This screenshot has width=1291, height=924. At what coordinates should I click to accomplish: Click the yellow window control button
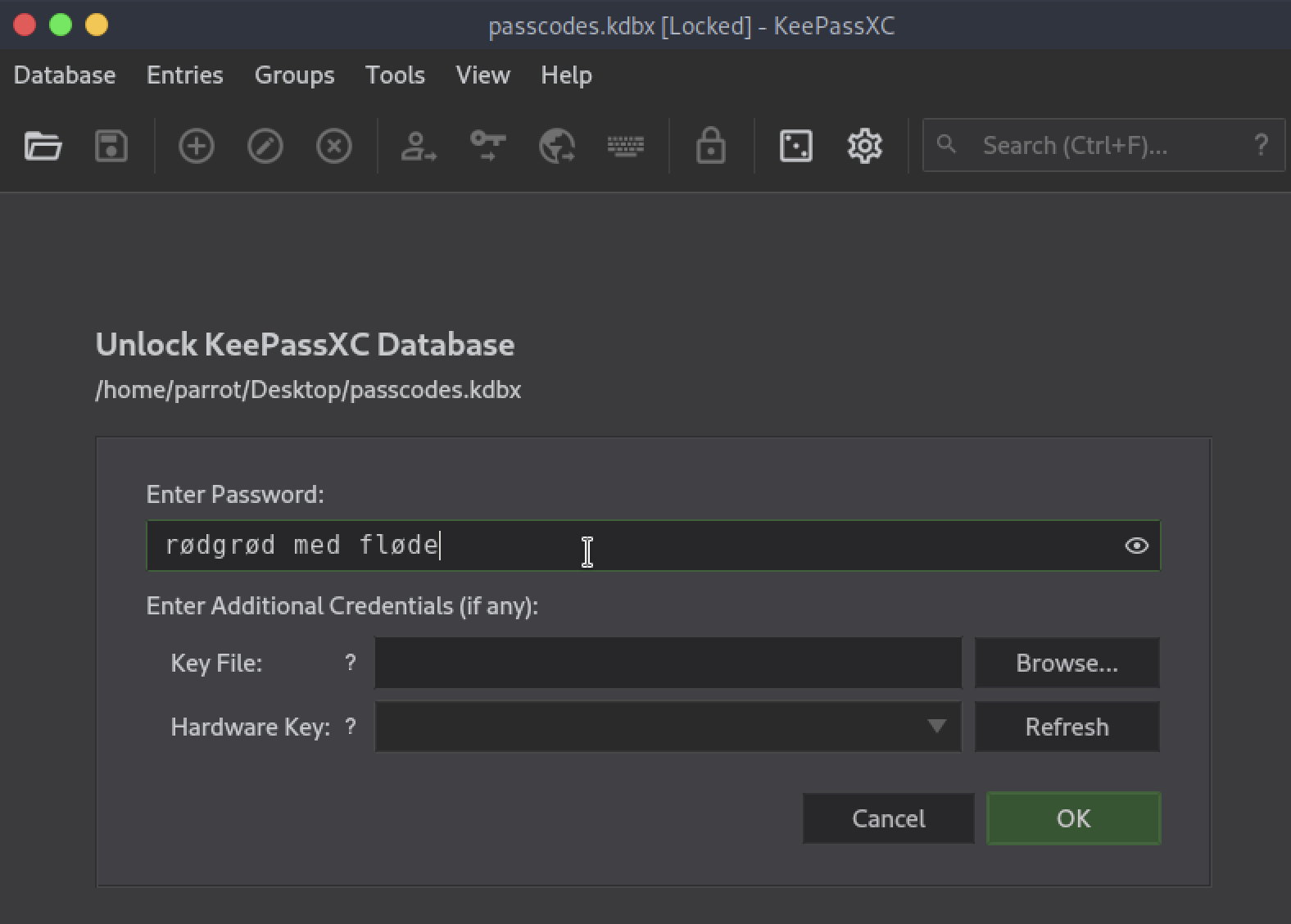pos(97,25)
